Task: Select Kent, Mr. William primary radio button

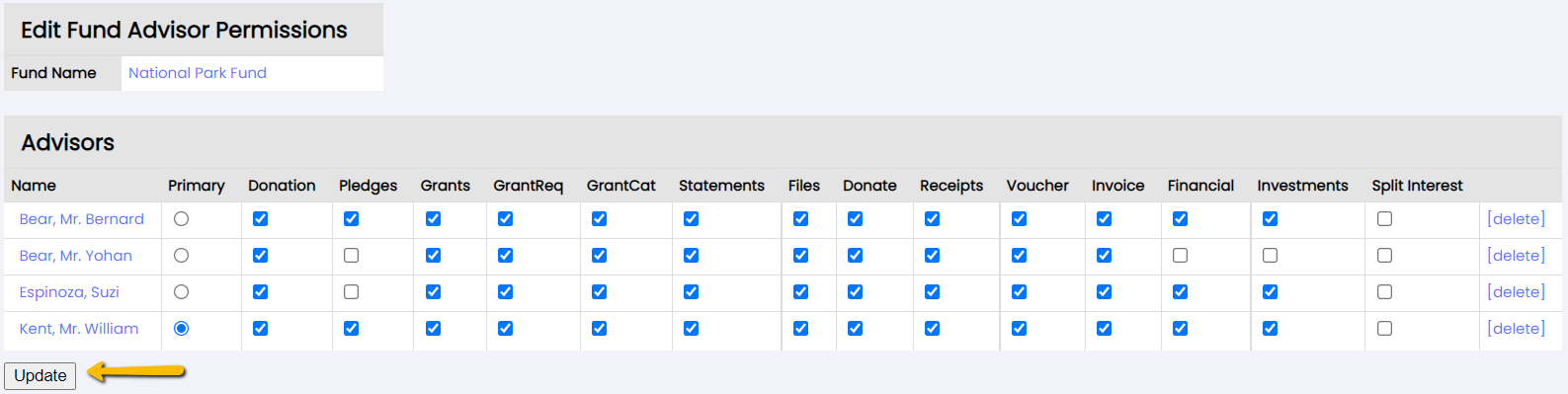Action: point(181,329)
